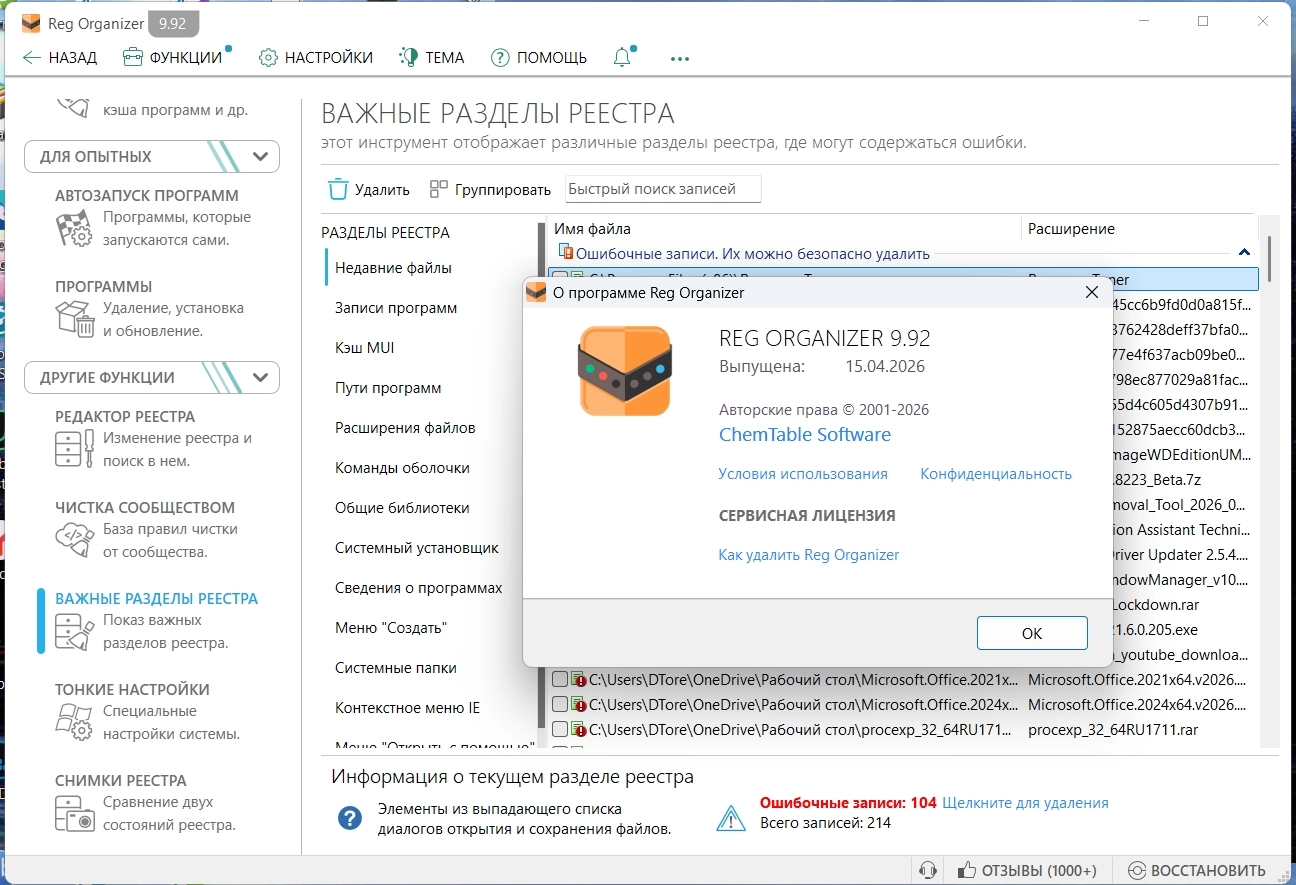
Task: Click the РЕДАКТОР РЕЕСТРА screwdriver icon
Action: point(74,449)
